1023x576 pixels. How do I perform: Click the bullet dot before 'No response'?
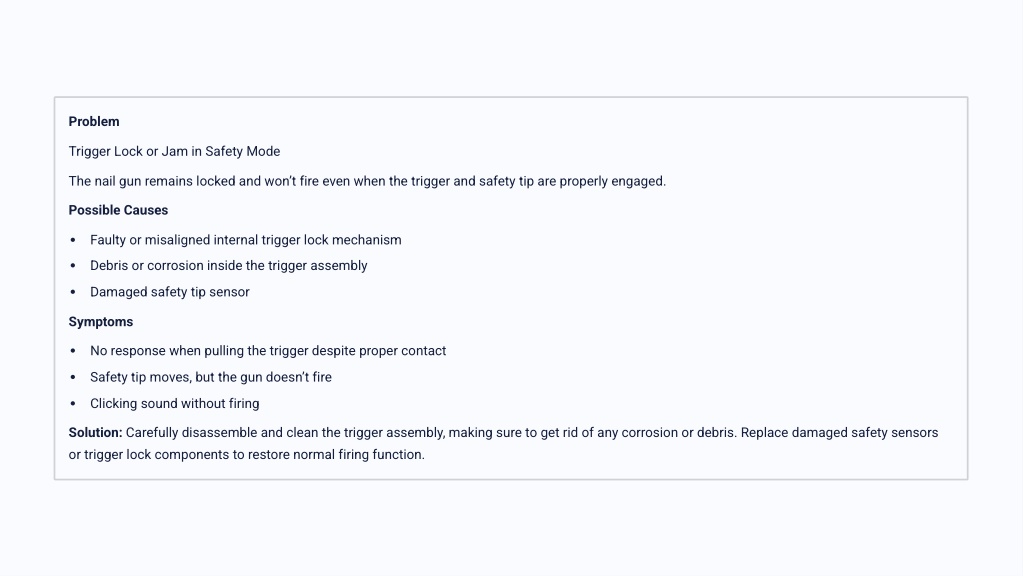[73, 351]
